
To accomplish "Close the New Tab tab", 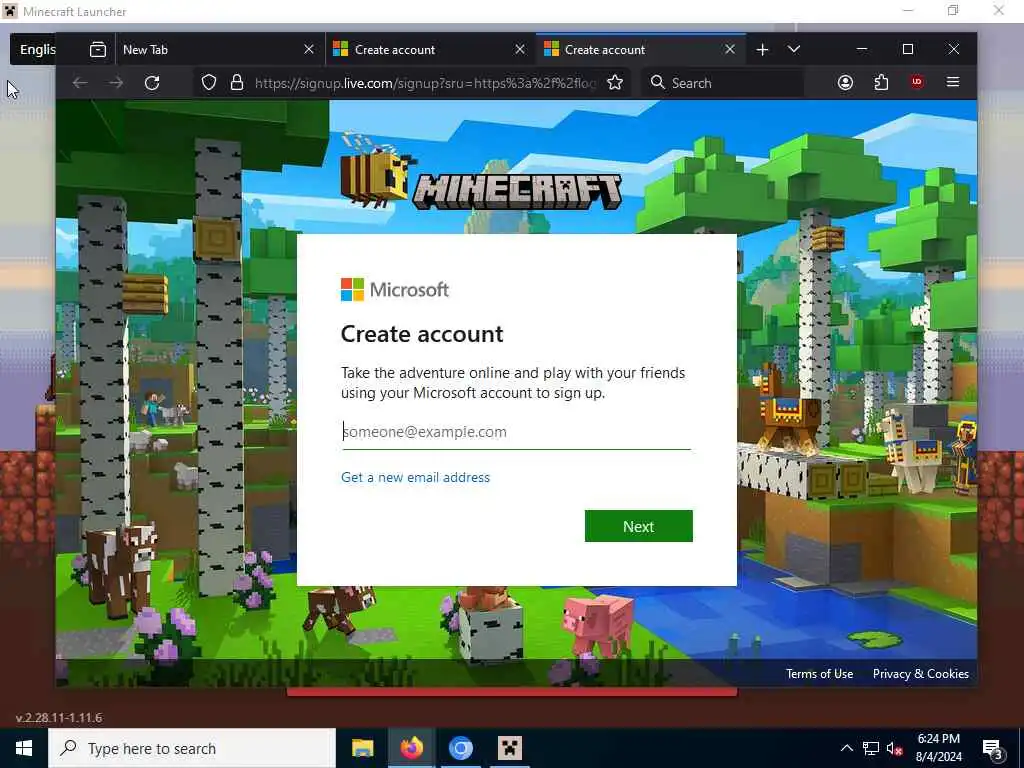I will 309,50.
